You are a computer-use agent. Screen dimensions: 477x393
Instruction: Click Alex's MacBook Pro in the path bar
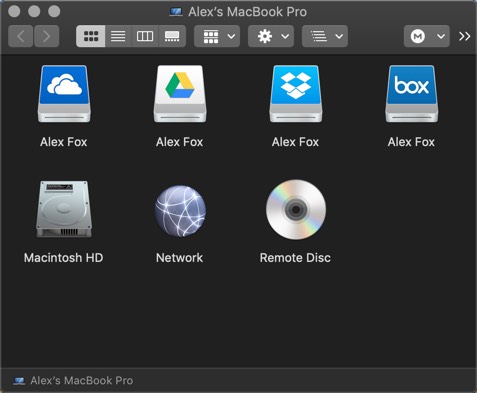point(73,380)
